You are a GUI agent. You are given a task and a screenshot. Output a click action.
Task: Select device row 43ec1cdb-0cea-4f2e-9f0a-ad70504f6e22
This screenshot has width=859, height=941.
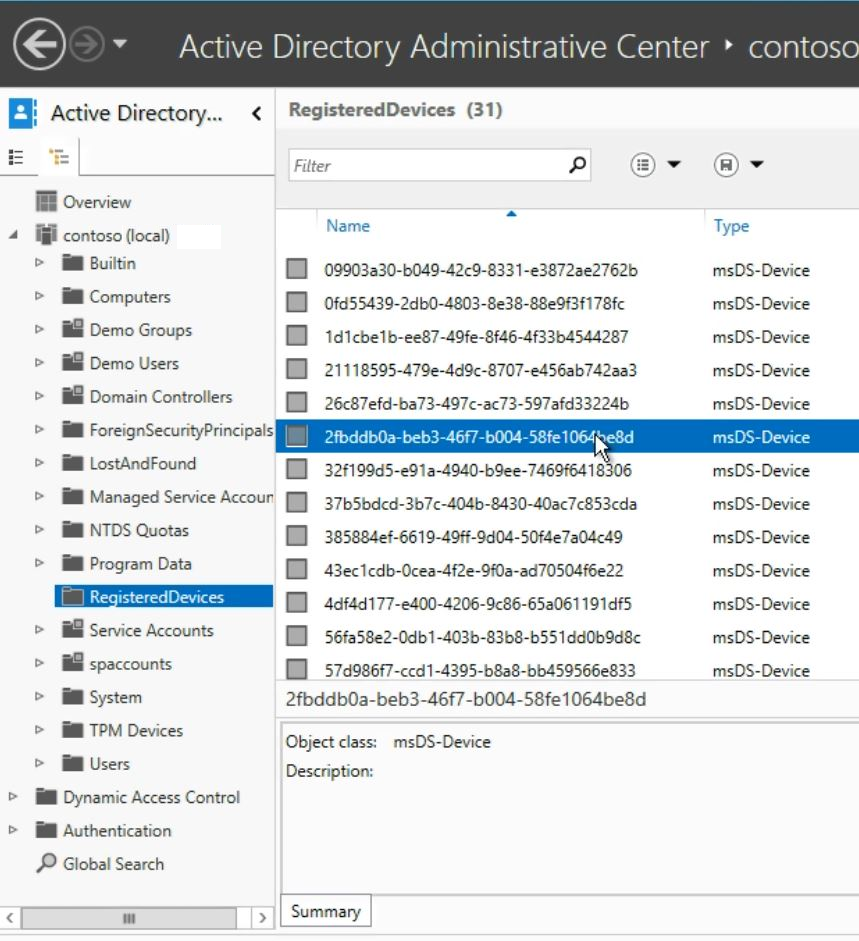pos(567,570)
